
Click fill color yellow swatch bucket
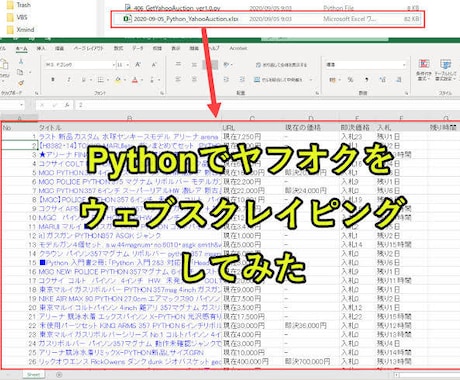click(x=118, y=80)
